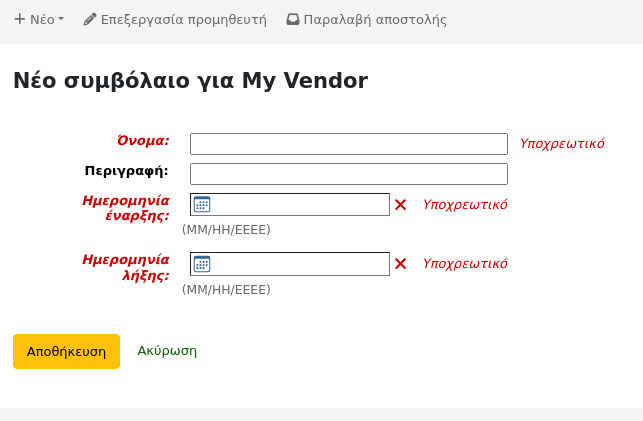643x421 pixels.
Task: Open the calendar picker for Ημερομηνία έναρξης
Action: point(202,204)
